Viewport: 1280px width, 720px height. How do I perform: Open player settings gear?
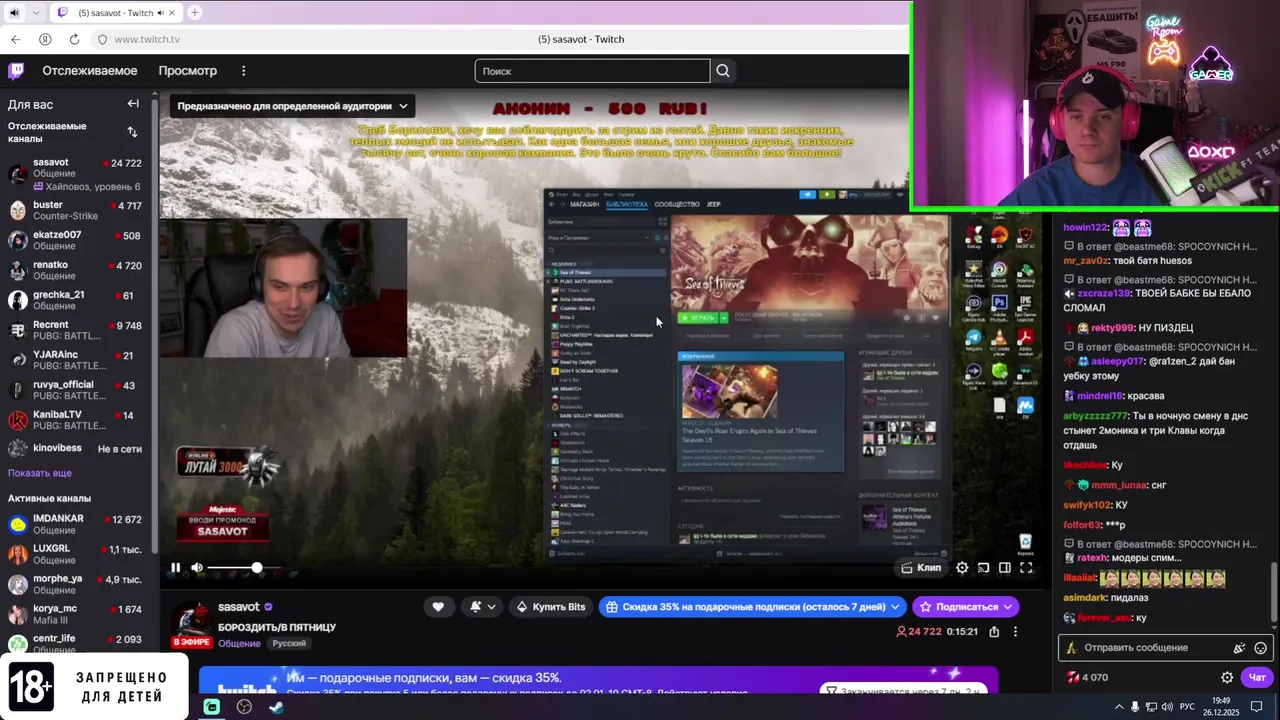[x=962, y=567]
